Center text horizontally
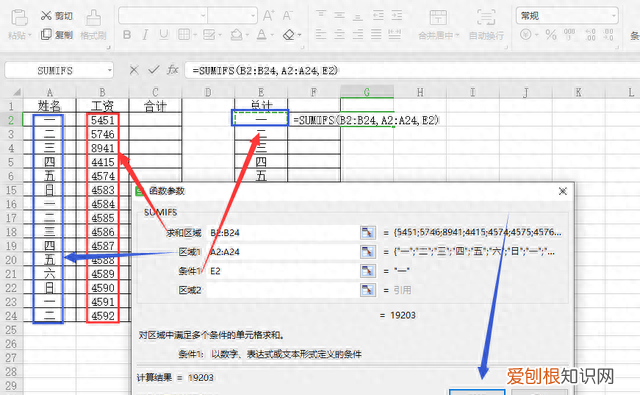The height and width of the screenshot is (395, 640). point(340,35)
